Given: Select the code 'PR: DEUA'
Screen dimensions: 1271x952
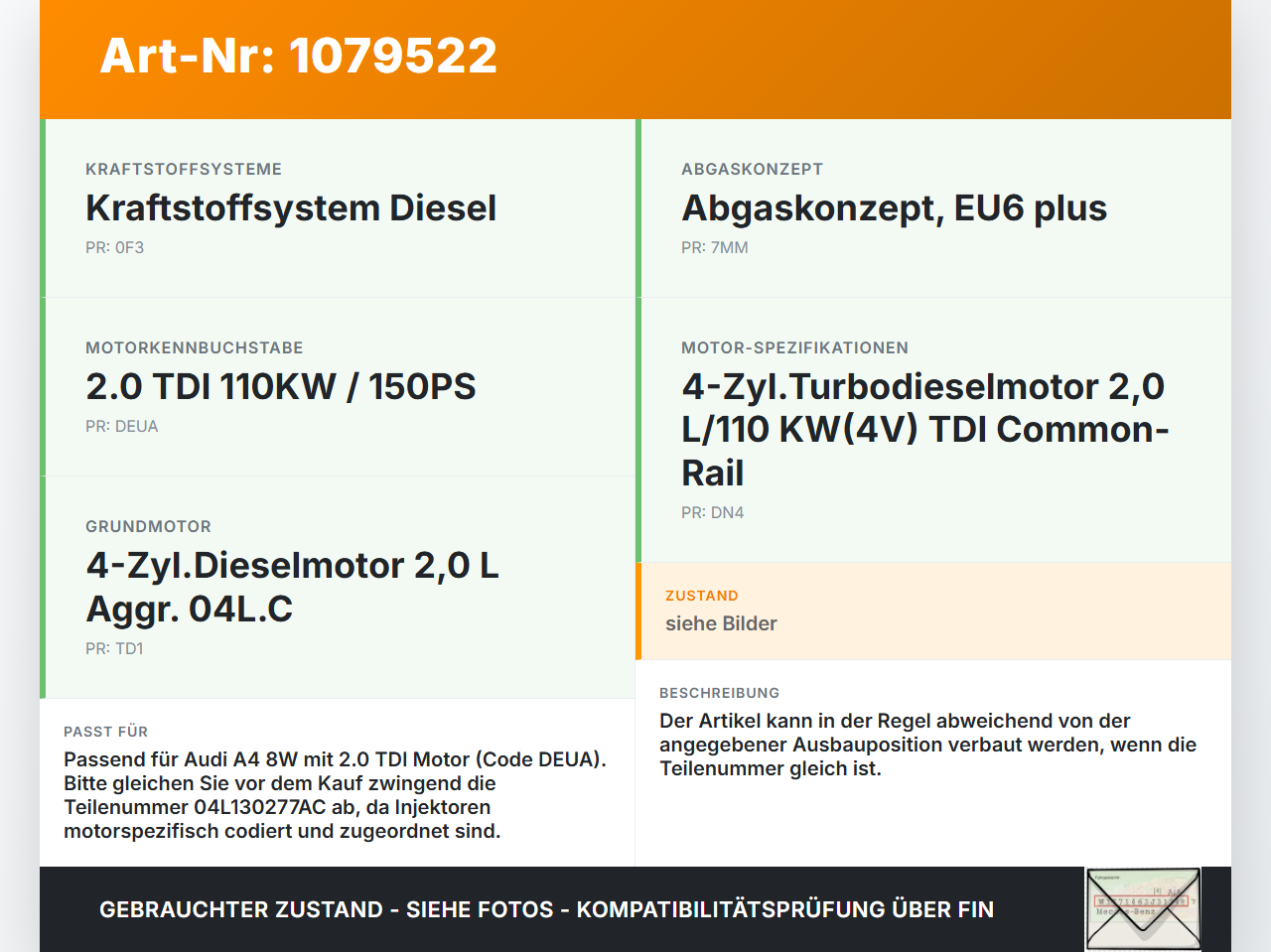Looking at the screenshot, I should (x=122, y=426).
